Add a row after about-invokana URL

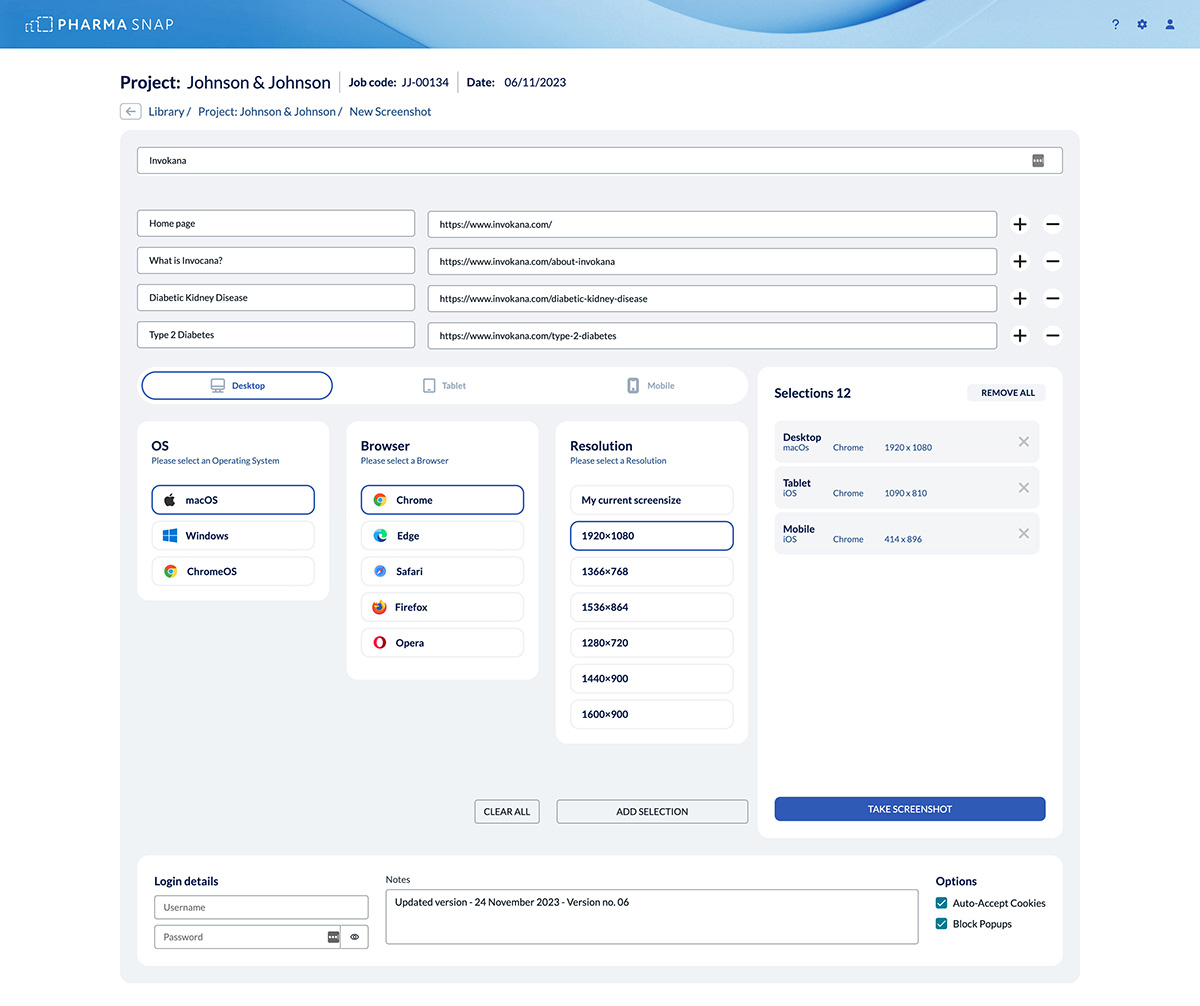pyautogui.click(x=1020, y=261)
